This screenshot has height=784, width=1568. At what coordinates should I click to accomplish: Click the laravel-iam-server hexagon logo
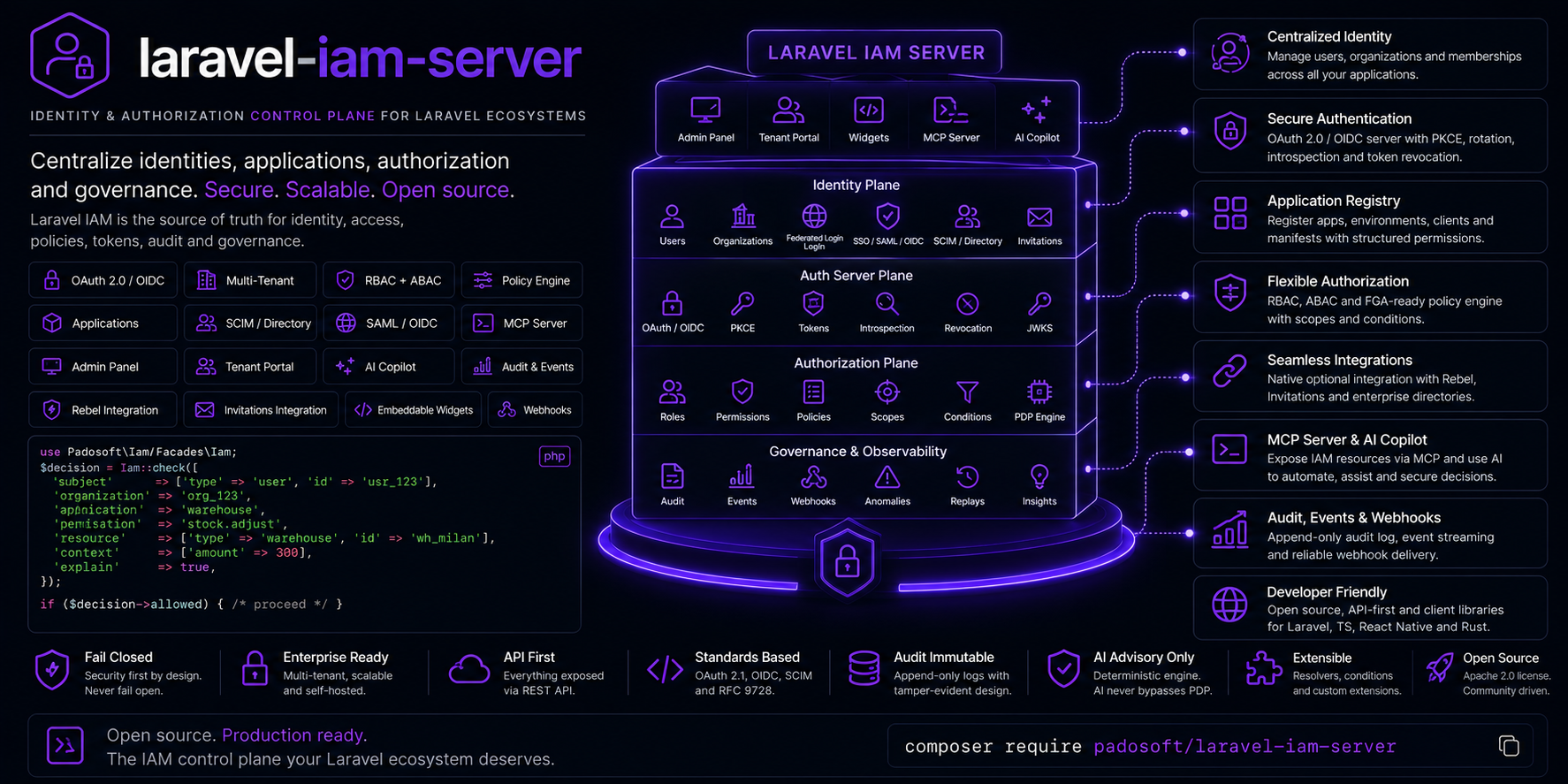click(70, 56)
